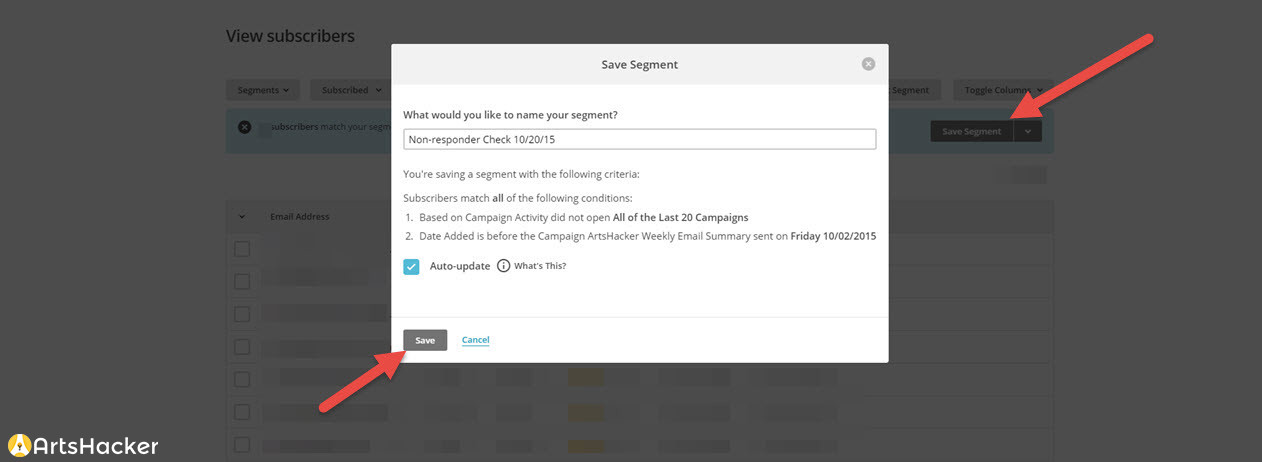Focus the segment name input field

pyautogui.click(x=640, y=139)
